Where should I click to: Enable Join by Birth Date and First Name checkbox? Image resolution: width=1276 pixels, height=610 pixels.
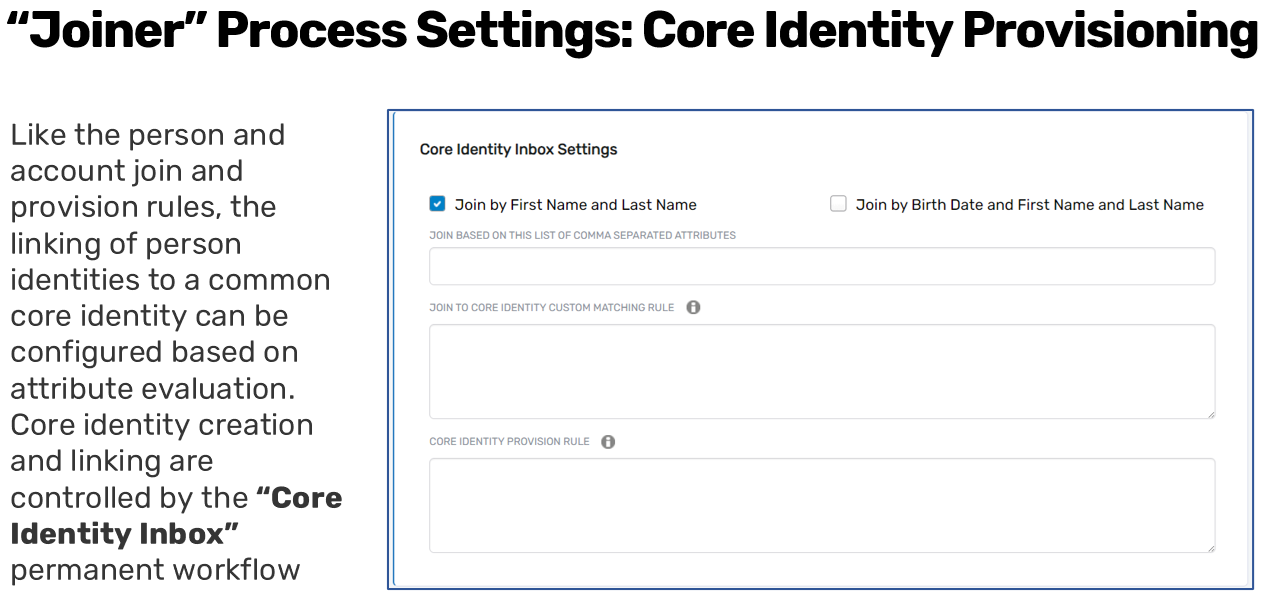pyautogui.click(x=838, y=204)
